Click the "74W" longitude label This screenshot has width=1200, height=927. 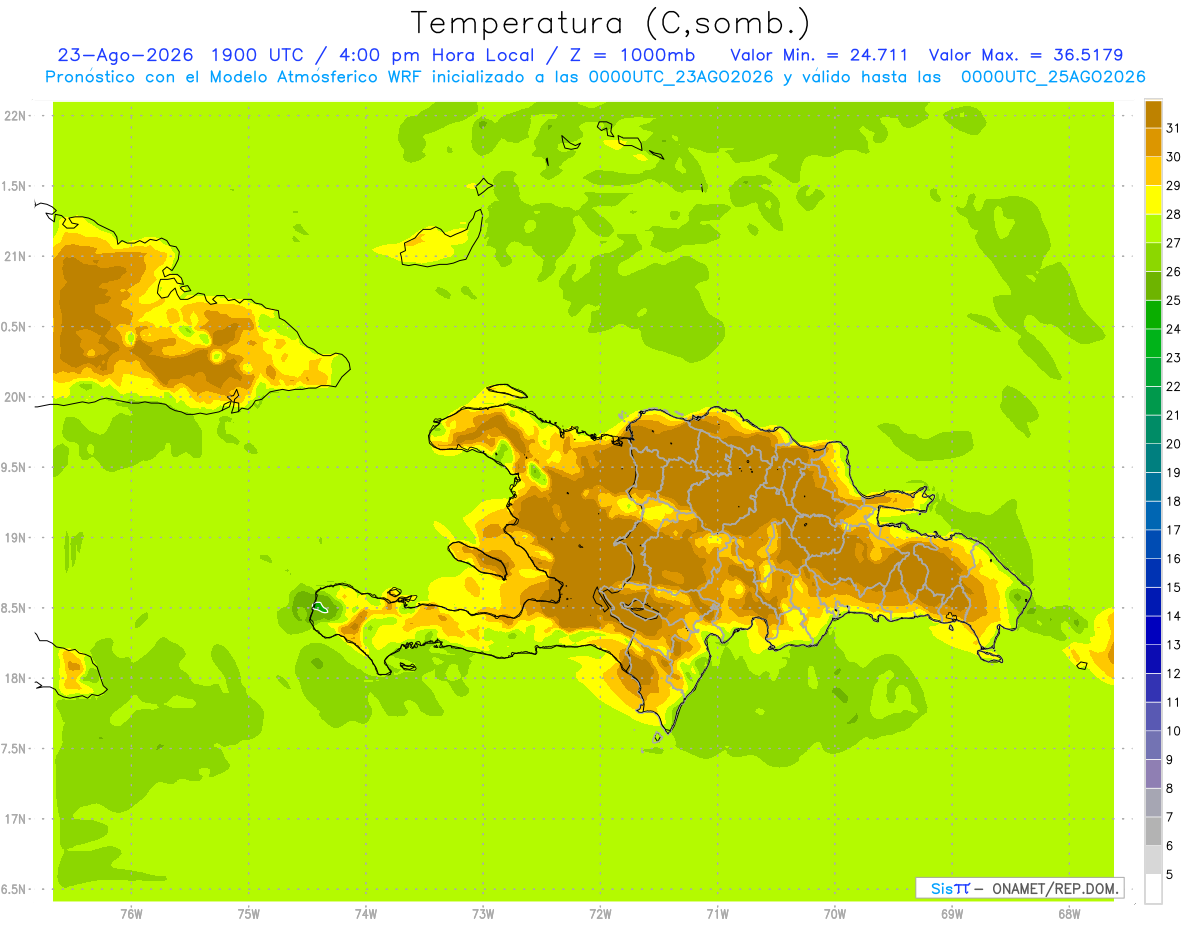(365, 914)
